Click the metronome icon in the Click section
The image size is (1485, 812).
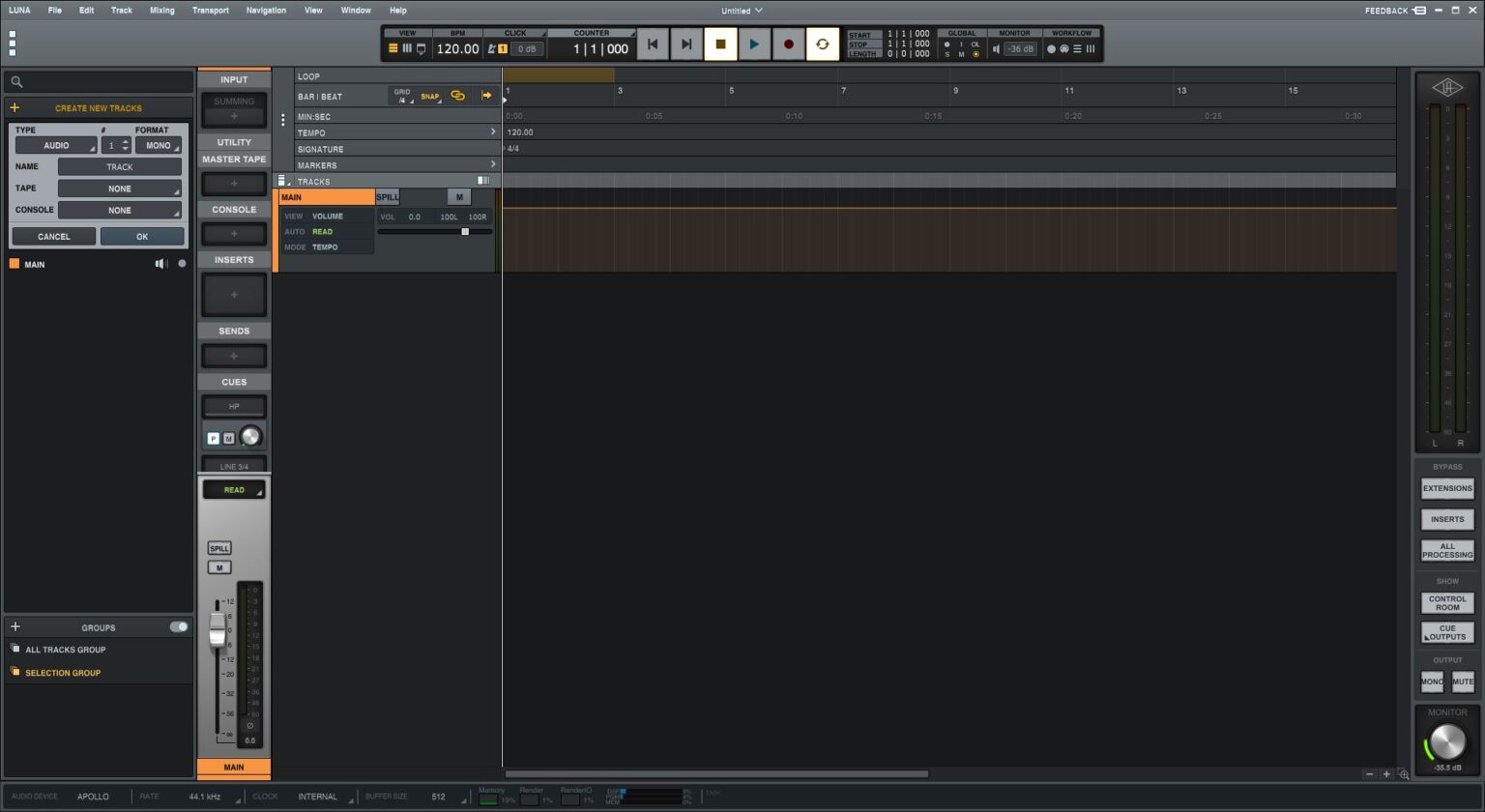click(x=492, y=47)
